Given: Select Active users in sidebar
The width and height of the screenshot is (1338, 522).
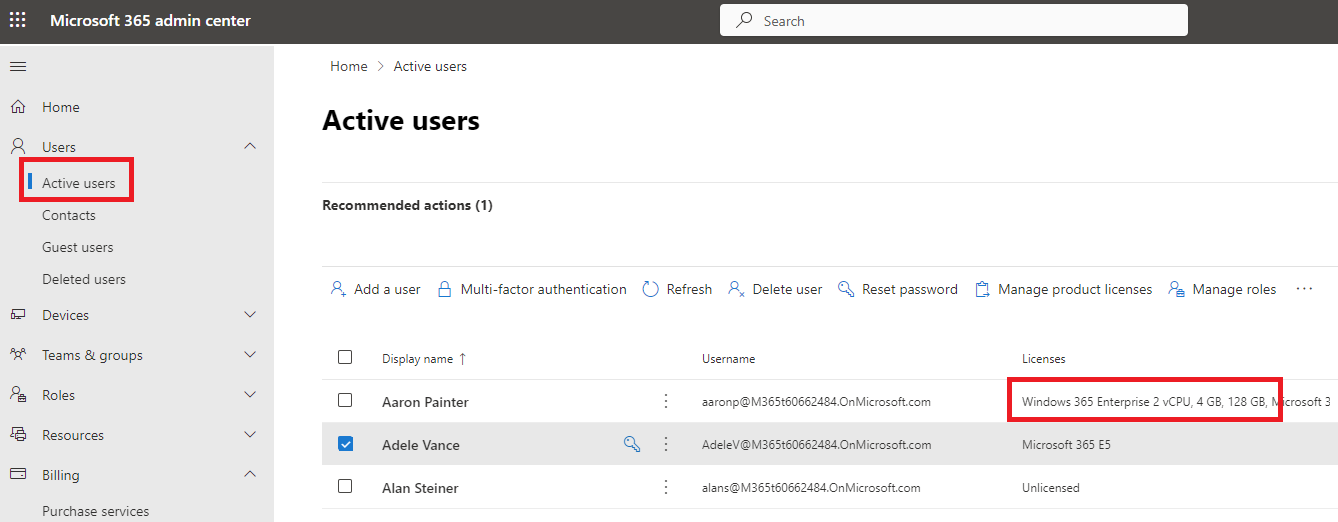Looking at the screenshot, I should click(x=78, y=183).
